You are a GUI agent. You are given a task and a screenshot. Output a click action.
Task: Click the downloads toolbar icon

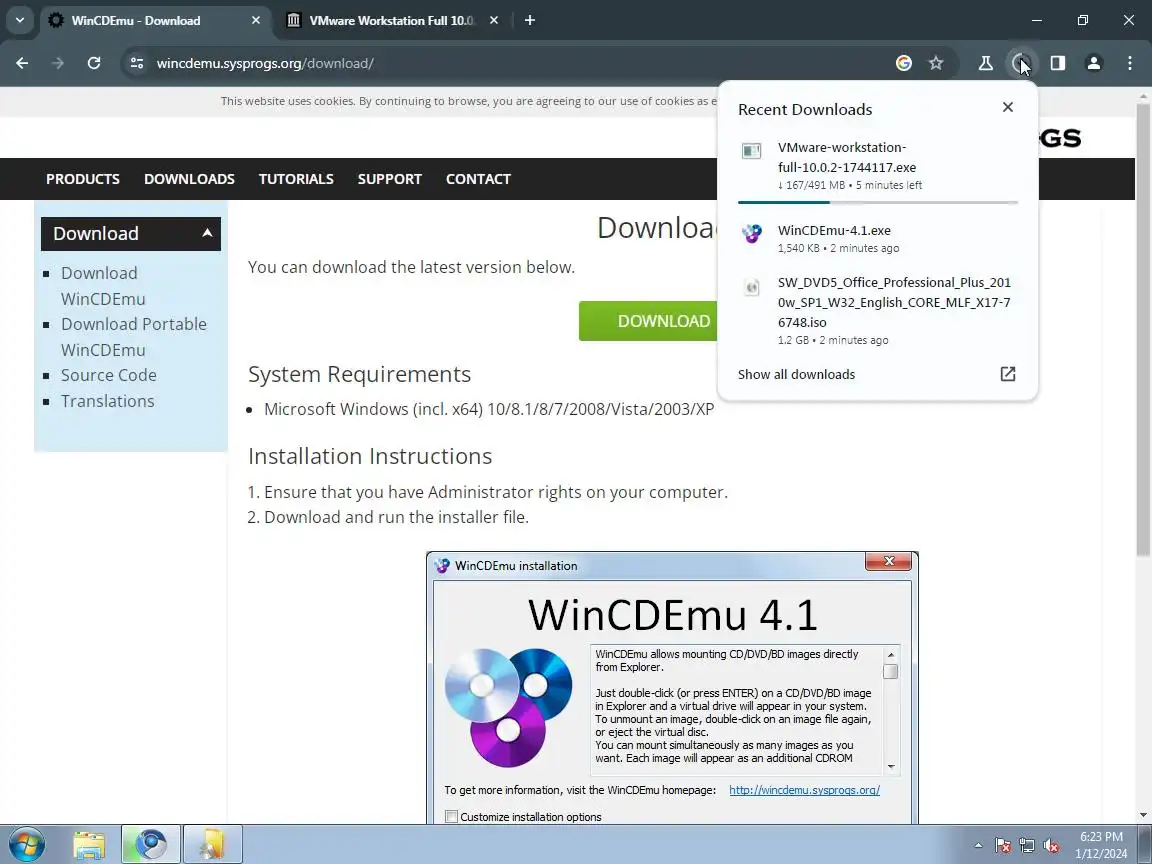(x=1021, y=63)
